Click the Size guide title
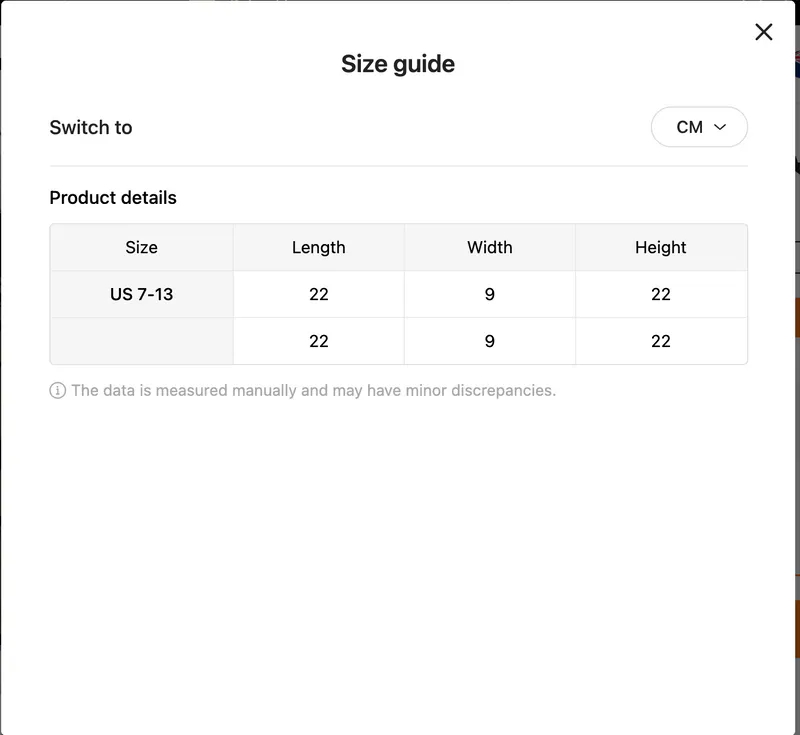800x735 pixels. coord(398,64)
